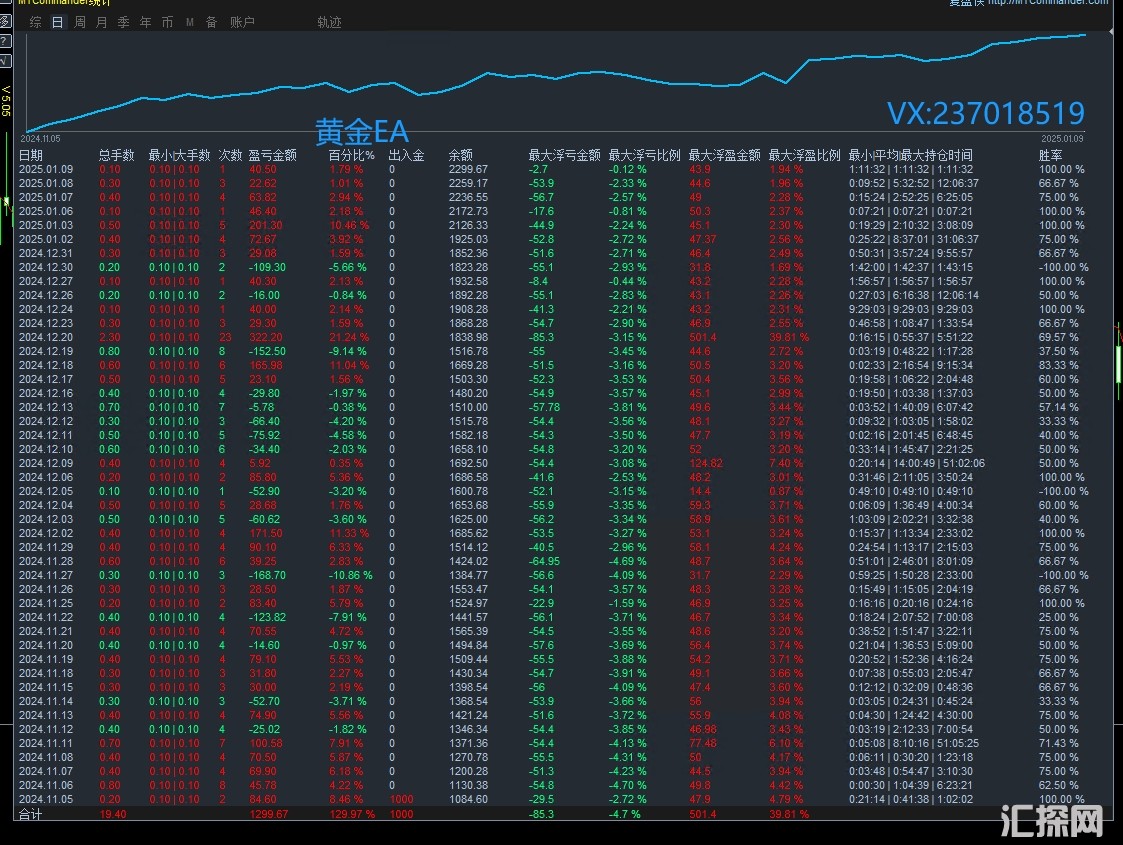
Task: Click the small arrow at chart's right edge
Action: (1112, 33)
